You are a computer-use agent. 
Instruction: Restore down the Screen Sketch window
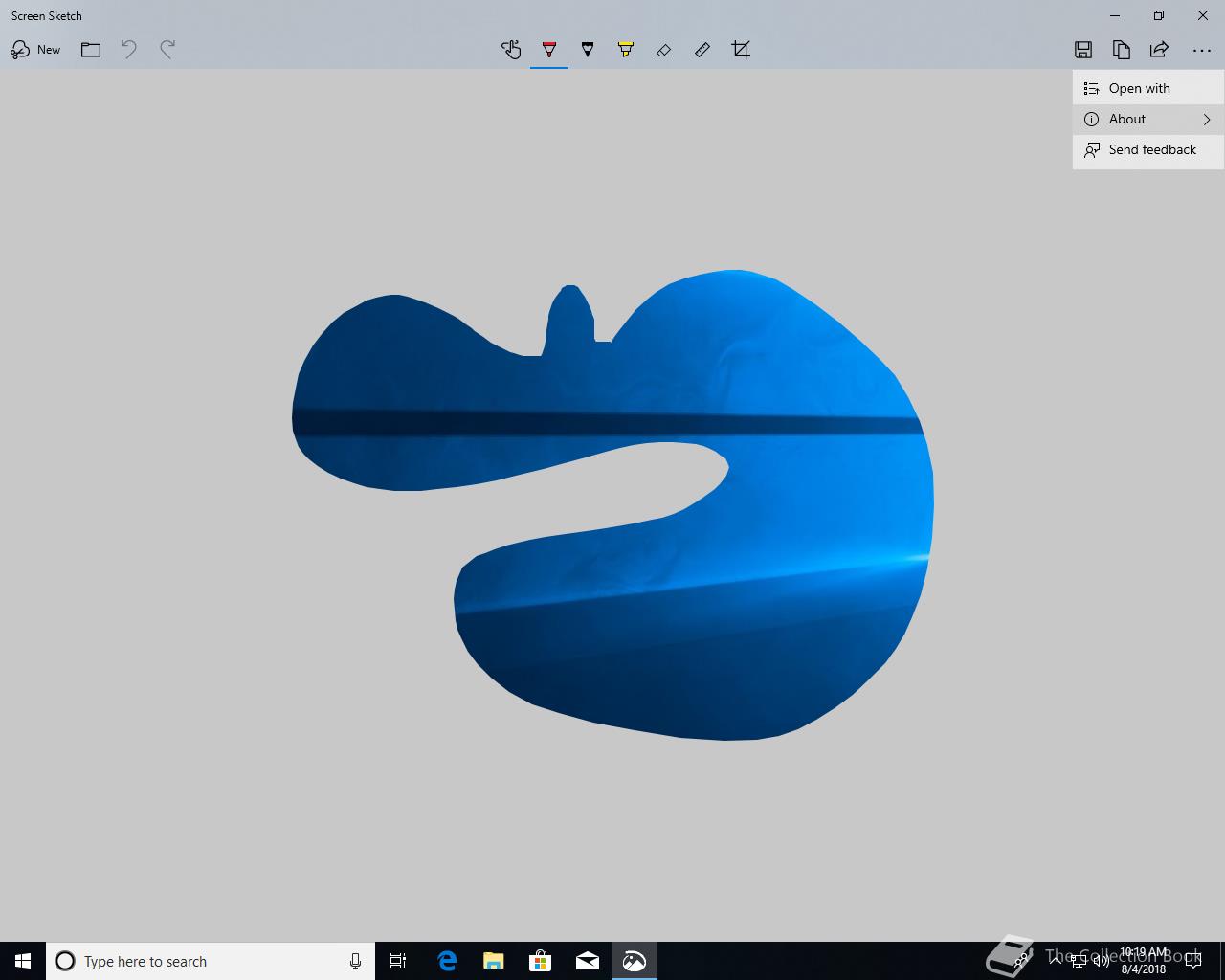click(x=1159, y=15)
